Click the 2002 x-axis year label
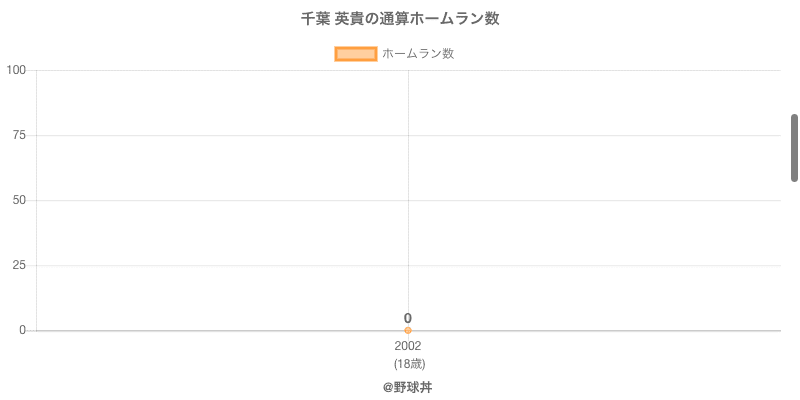The height and width of the screenshot is (400, 800). coord(408,346)
